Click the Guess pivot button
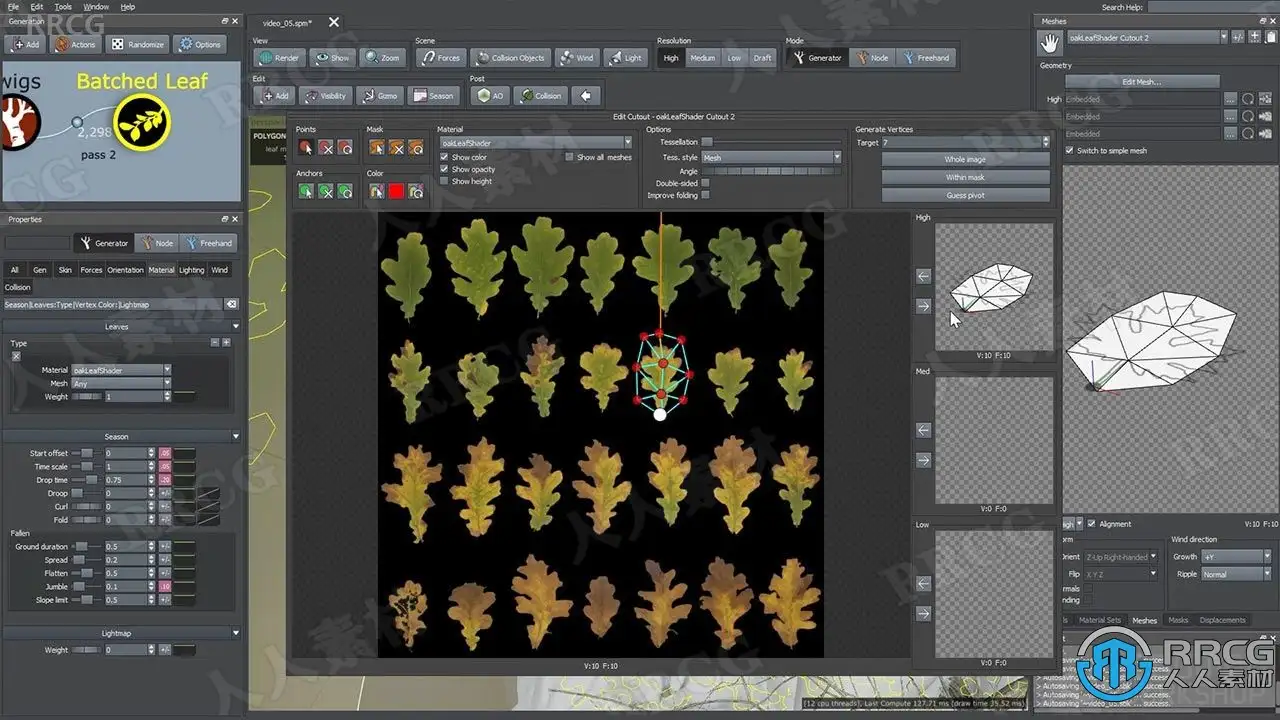This screenshot has height=720, width=1280. pos(965,195)
